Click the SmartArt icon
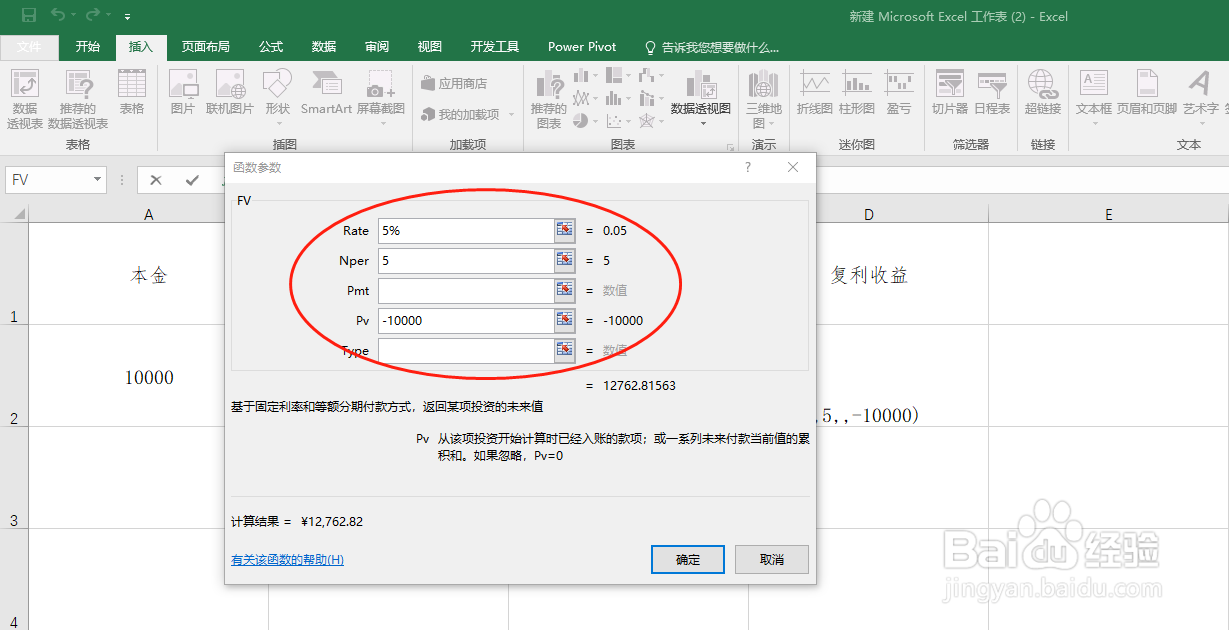 click(327, 93)
